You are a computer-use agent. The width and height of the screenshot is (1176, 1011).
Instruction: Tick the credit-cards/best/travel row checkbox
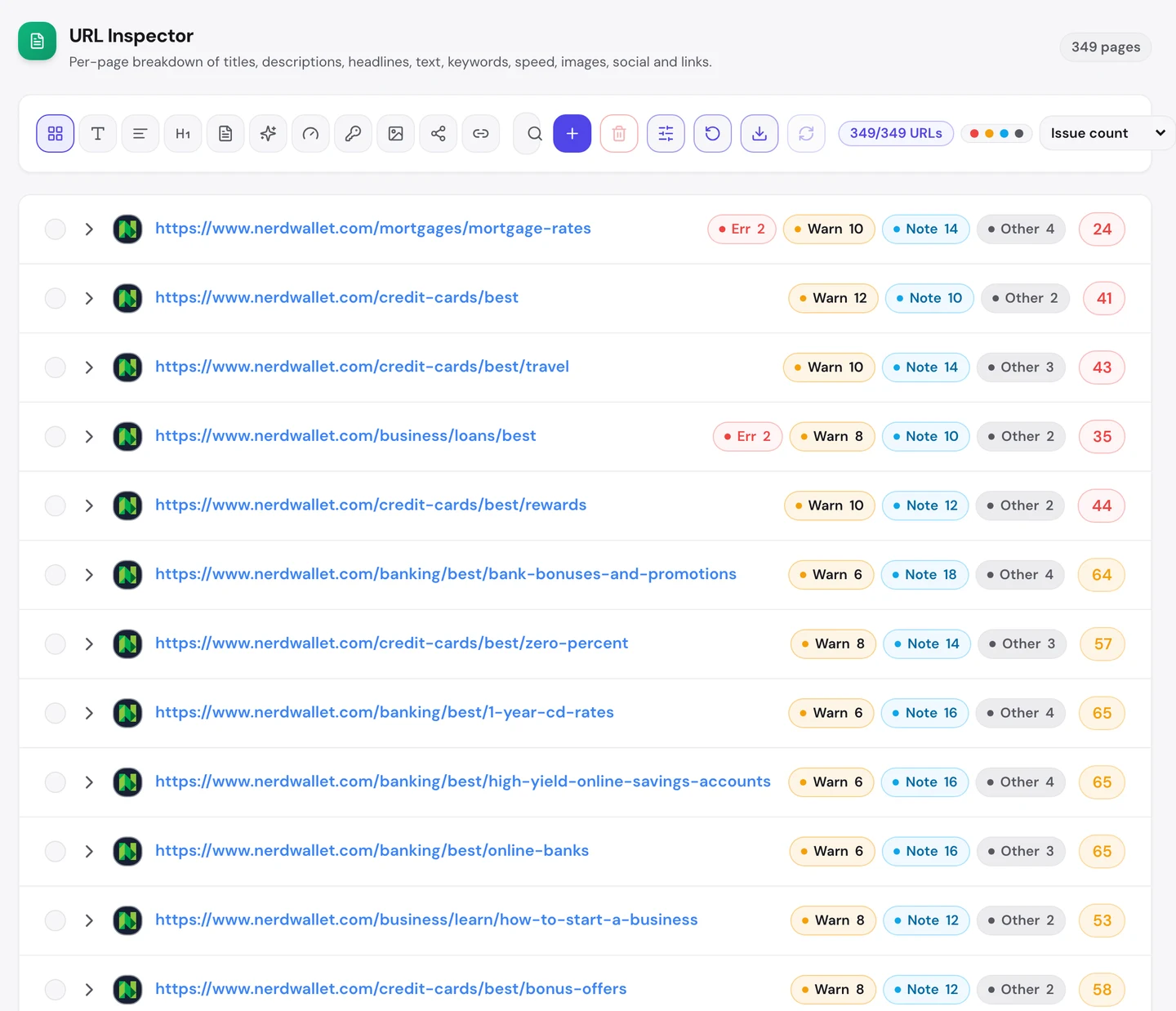56,367
